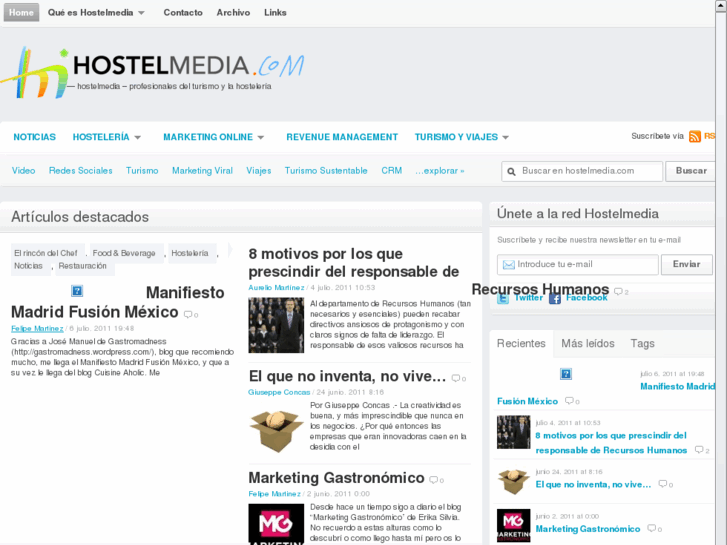Open sidebar cardboard box thumbnail in Recientes
Image resolution: width=727 pixels, height=545 pixels.
tap(514, 482)
